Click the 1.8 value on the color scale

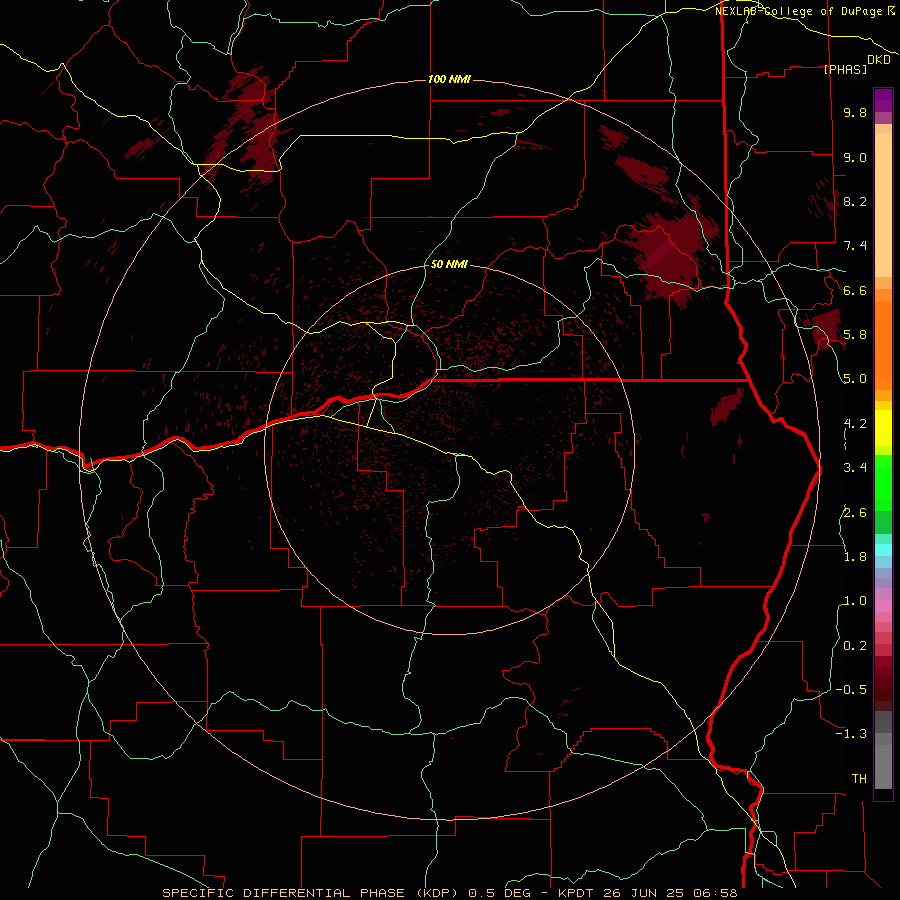(x=855, y=557)
